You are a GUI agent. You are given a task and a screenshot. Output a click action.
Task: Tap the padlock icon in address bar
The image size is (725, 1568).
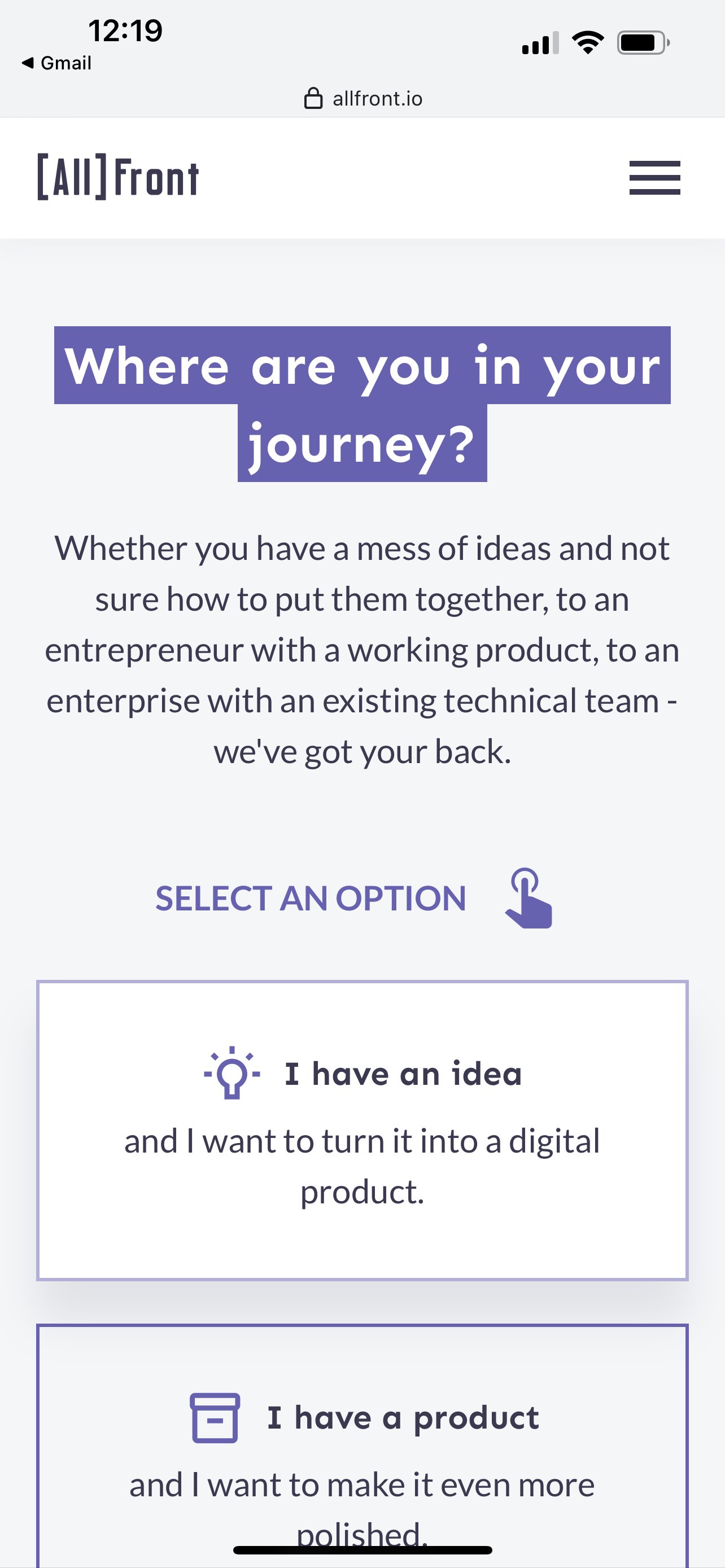[x=313, y=98]
